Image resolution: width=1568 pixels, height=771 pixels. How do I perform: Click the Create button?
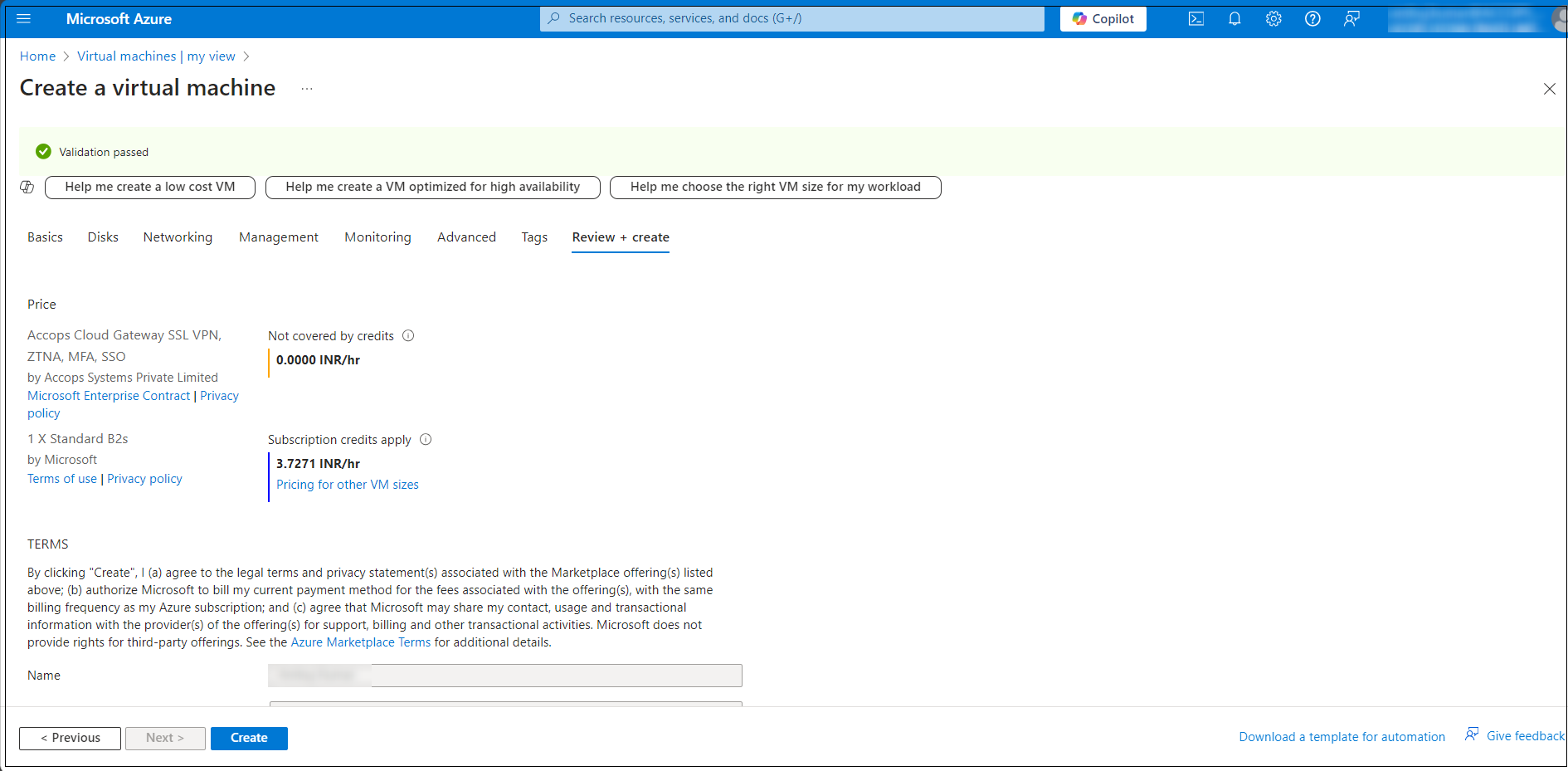click(x=249, y=738)
